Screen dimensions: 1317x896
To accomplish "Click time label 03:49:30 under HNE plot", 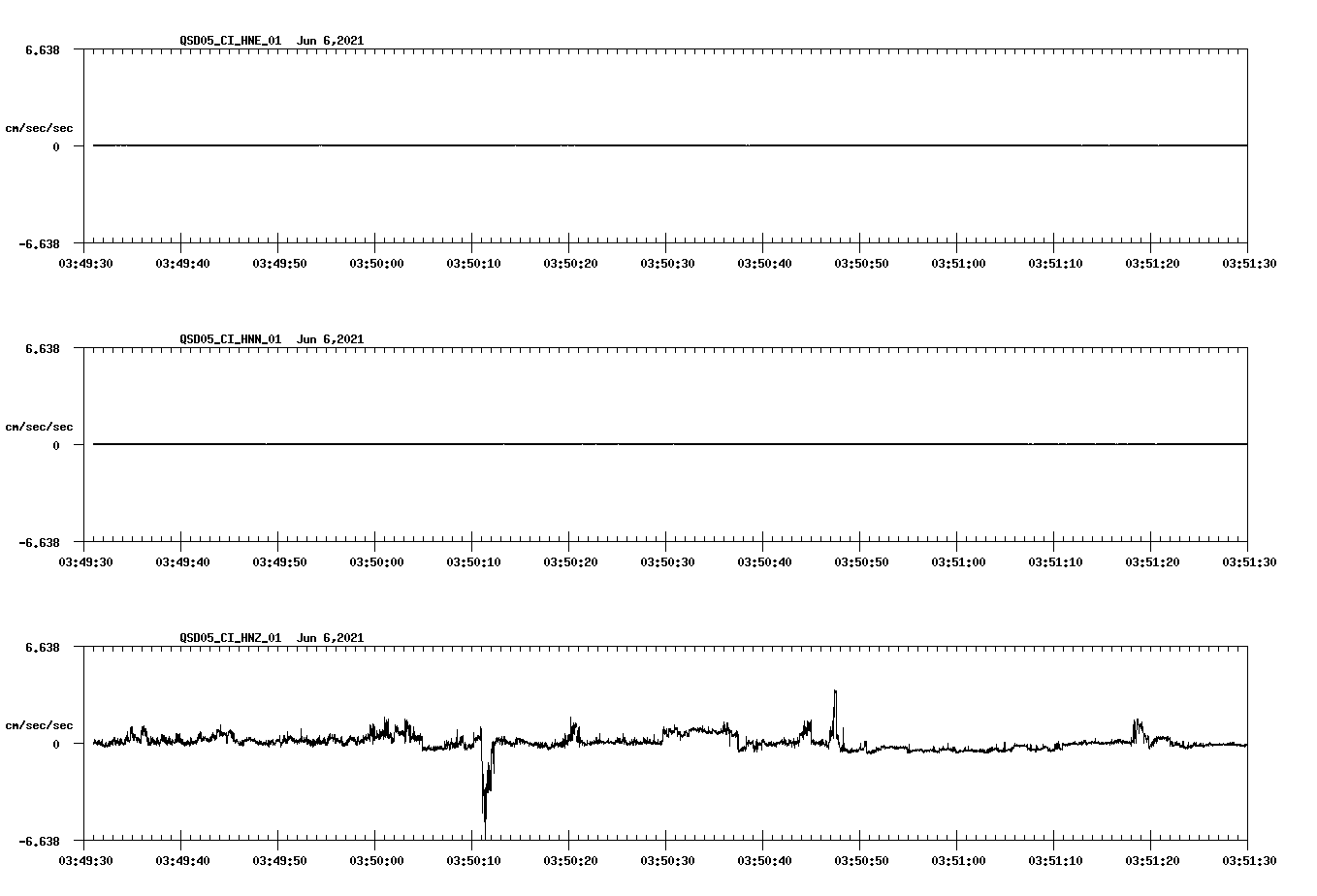I will tap(85, 264).
